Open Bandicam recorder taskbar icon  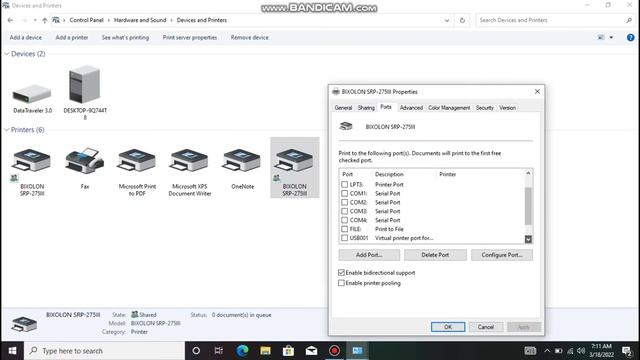pyautogui.click(x=334, y=351)
